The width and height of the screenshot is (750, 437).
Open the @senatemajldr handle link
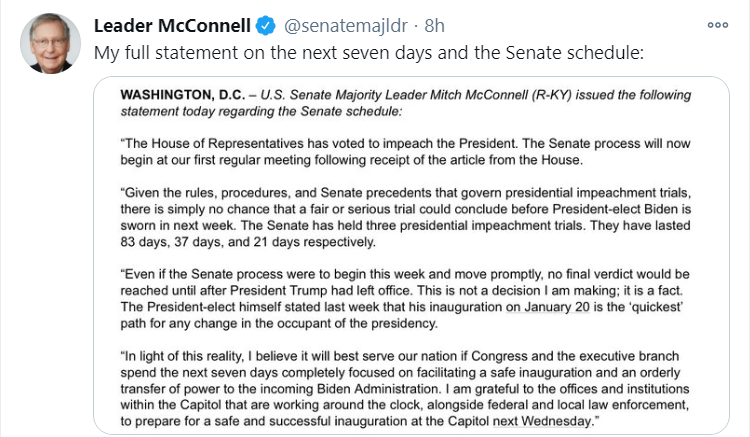(x=346, y=26)
